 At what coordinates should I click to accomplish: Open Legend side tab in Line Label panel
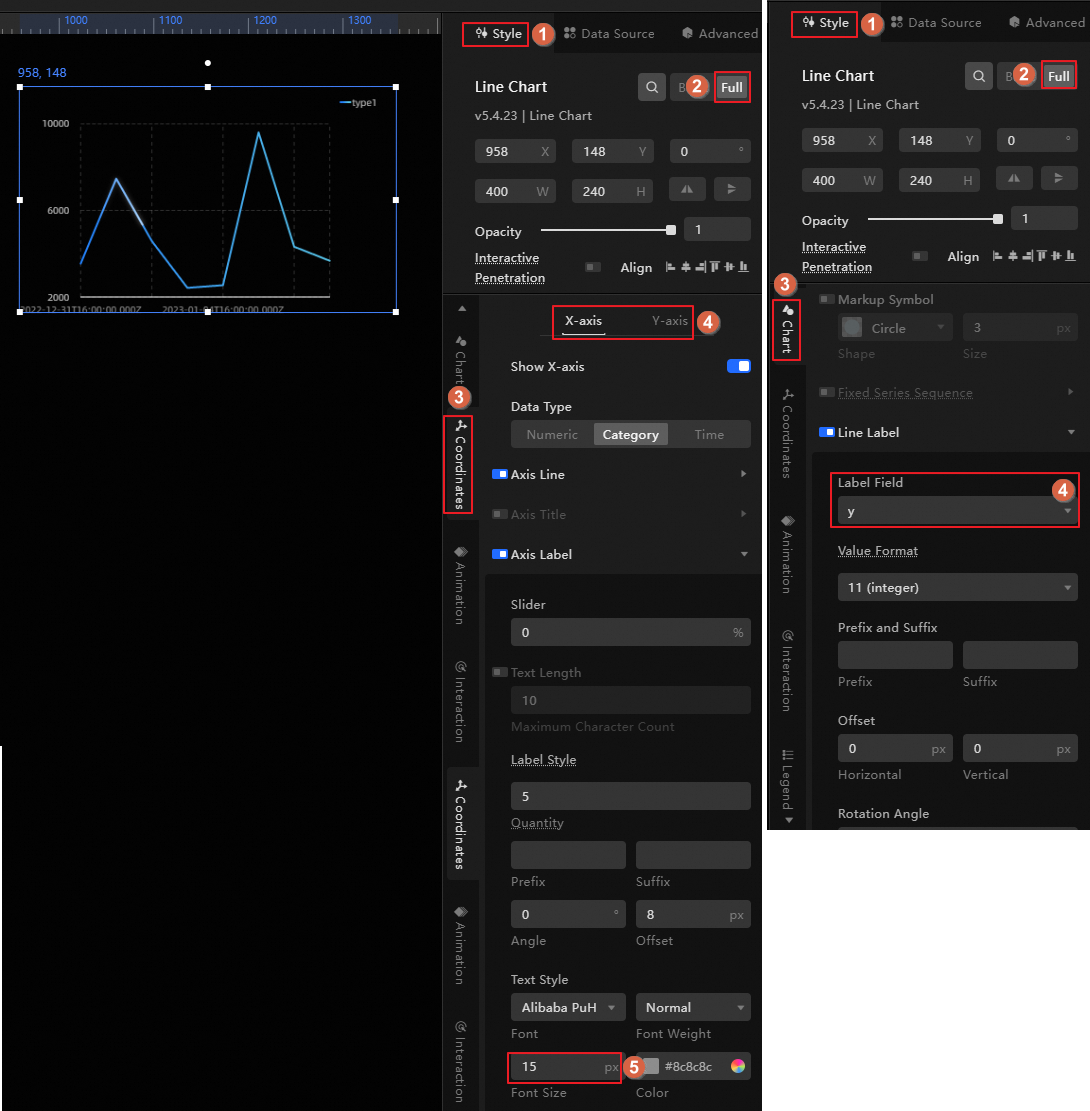tap(787, 780)
